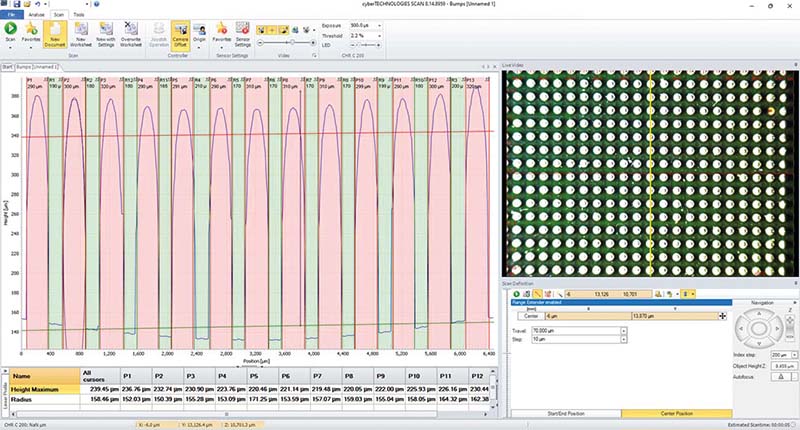Select the Bumps [Unnamed 1] document tab

point(37,67)
